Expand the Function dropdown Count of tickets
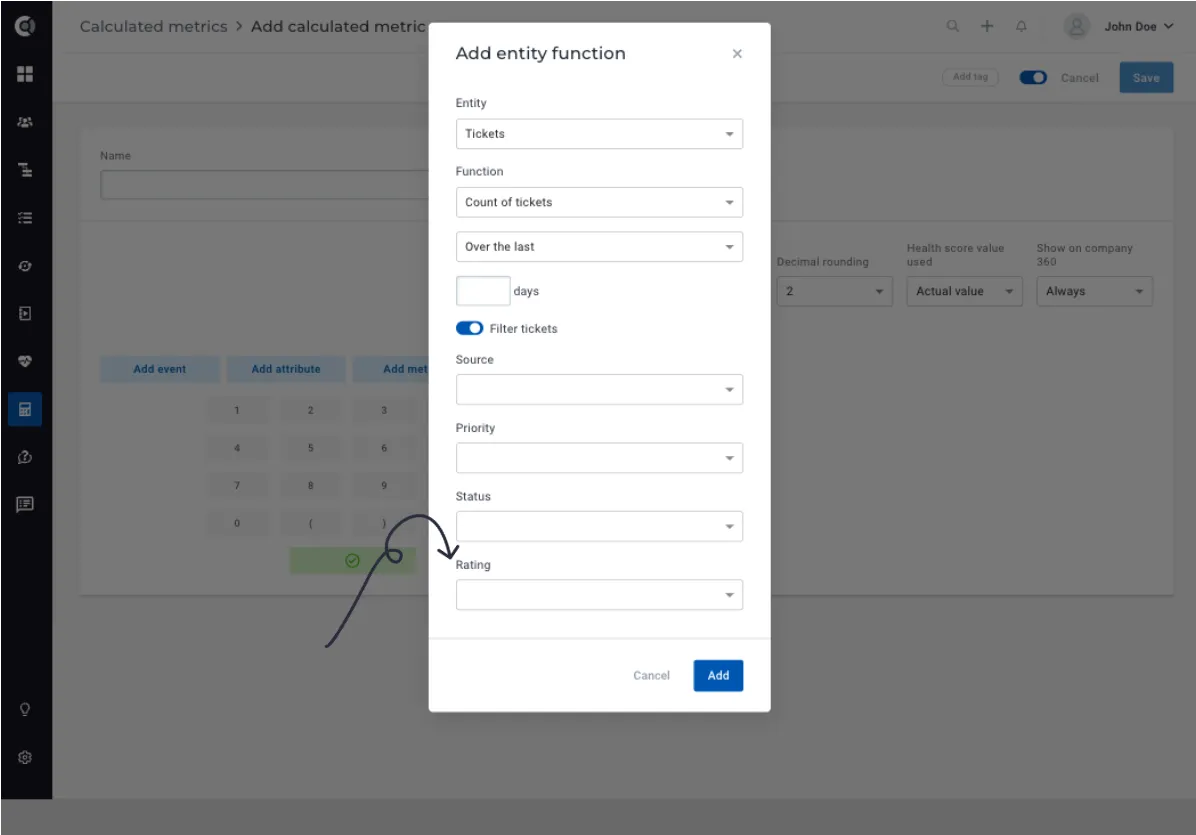The image size is (1196, 835). (x=600, y=203)
